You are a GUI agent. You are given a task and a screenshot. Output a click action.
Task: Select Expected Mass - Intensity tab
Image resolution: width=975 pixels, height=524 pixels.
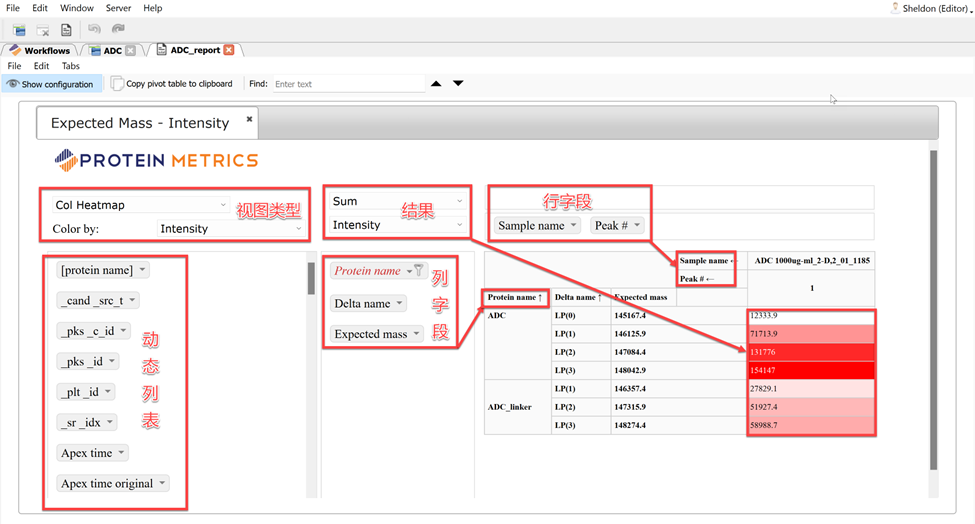click(140, 123)
